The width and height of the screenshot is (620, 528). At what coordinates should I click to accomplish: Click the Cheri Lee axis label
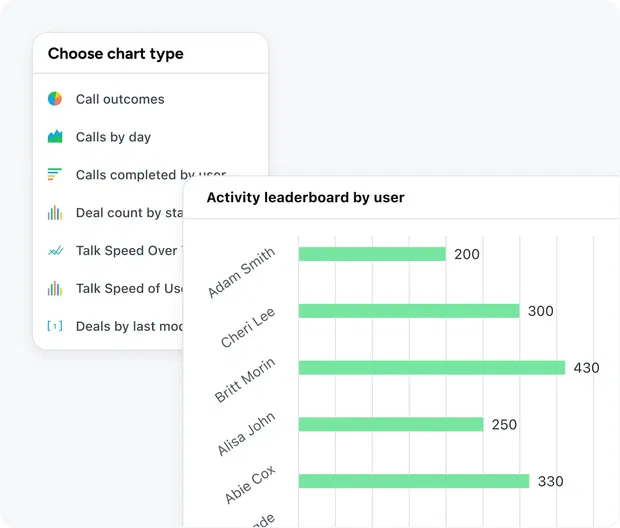(x=248, y=327)
